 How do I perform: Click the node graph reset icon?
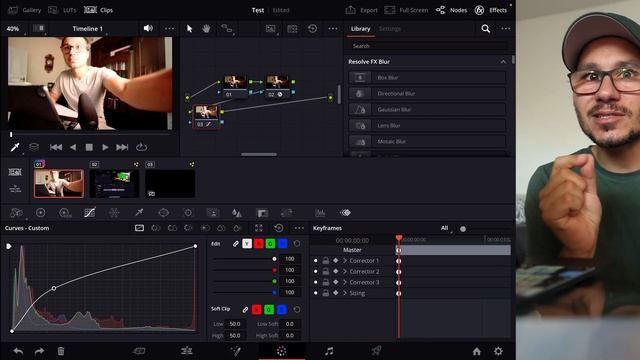click(312, 29)
